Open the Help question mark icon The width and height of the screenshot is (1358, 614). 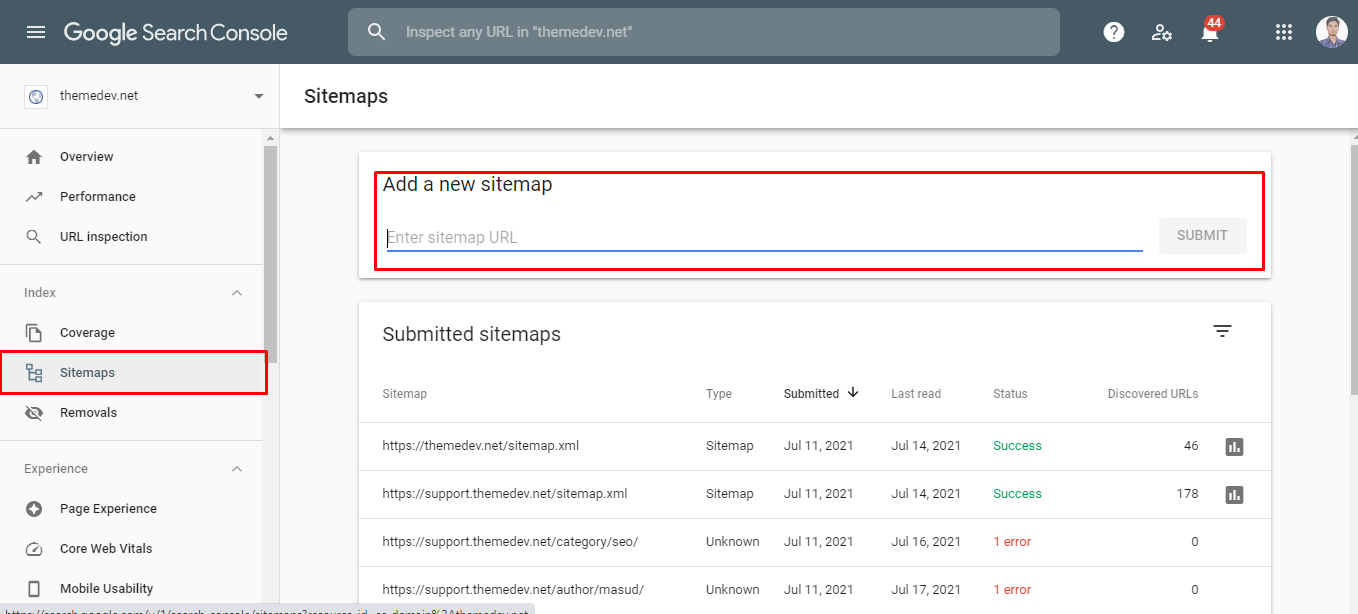(x=1113, y=32)
